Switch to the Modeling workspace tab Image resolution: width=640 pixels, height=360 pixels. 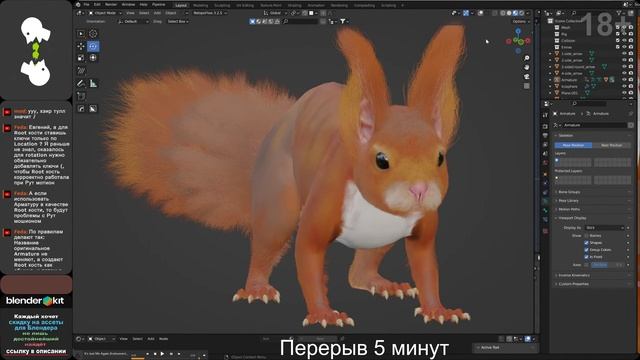point(200,5)
